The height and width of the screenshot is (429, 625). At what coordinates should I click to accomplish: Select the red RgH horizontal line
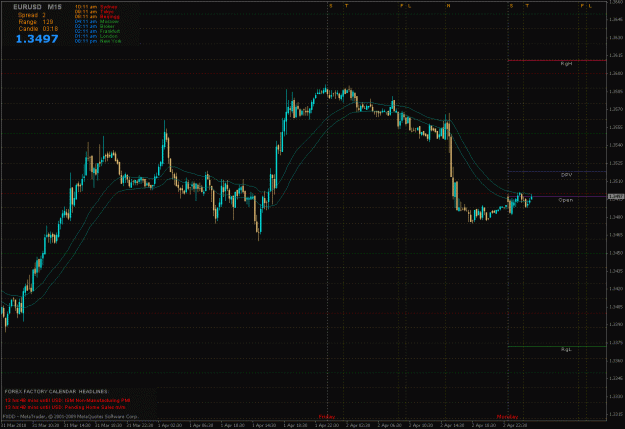click(x=557, y=60)
